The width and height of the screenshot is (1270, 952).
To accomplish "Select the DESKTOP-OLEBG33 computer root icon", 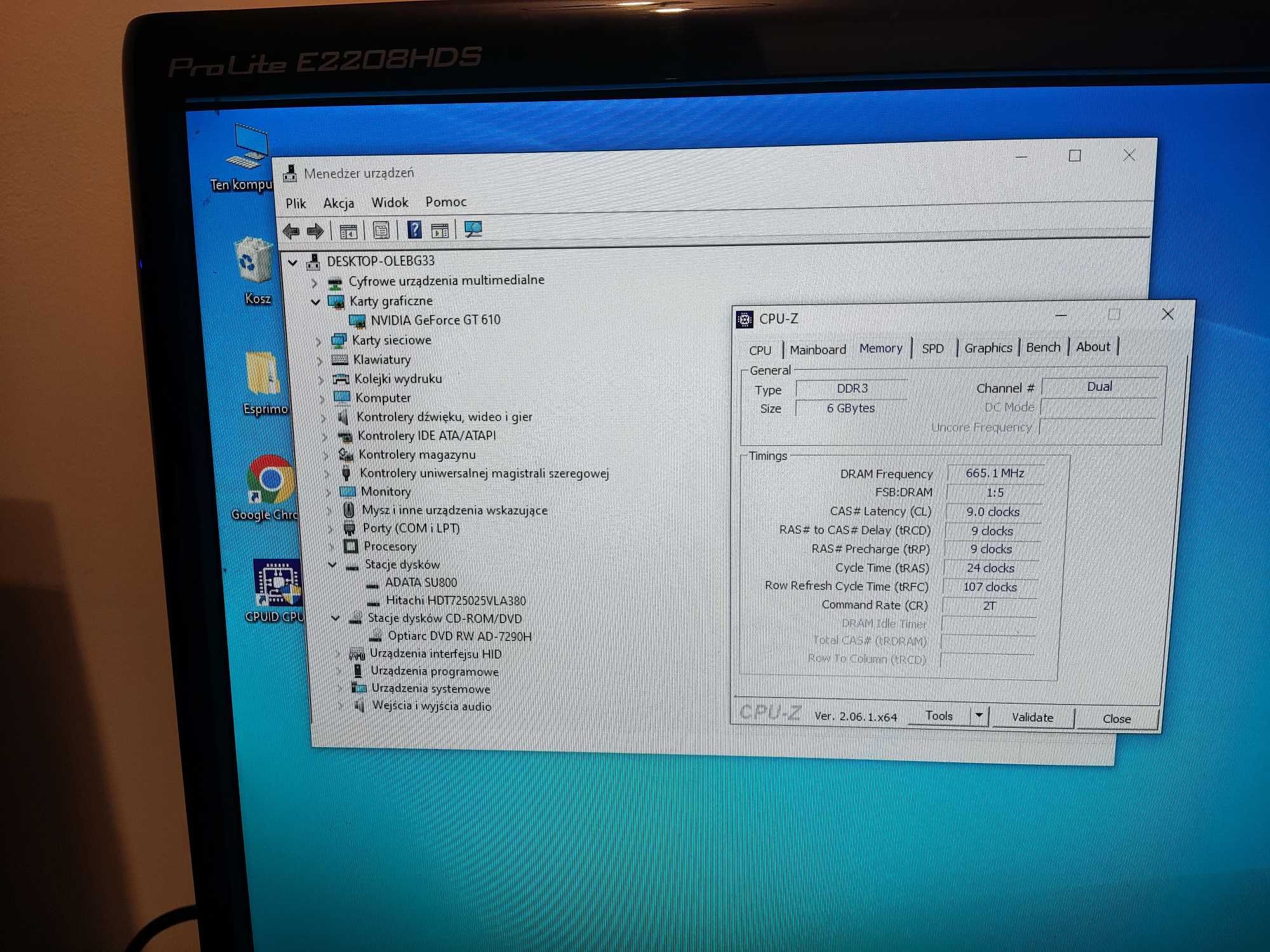I will pyautogui.click(x=313, y=261).
